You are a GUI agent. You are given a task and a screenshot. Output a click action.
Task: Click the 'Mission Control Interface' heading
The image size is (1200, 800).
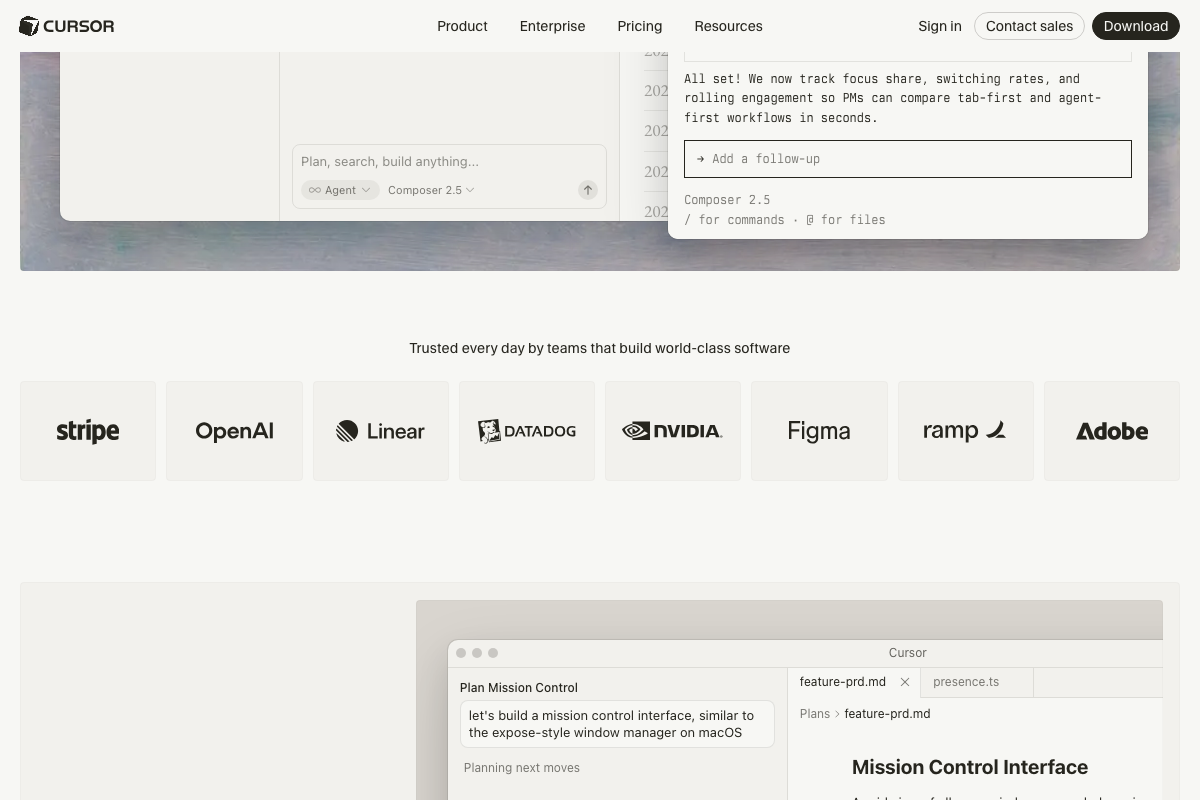[970, 767]
